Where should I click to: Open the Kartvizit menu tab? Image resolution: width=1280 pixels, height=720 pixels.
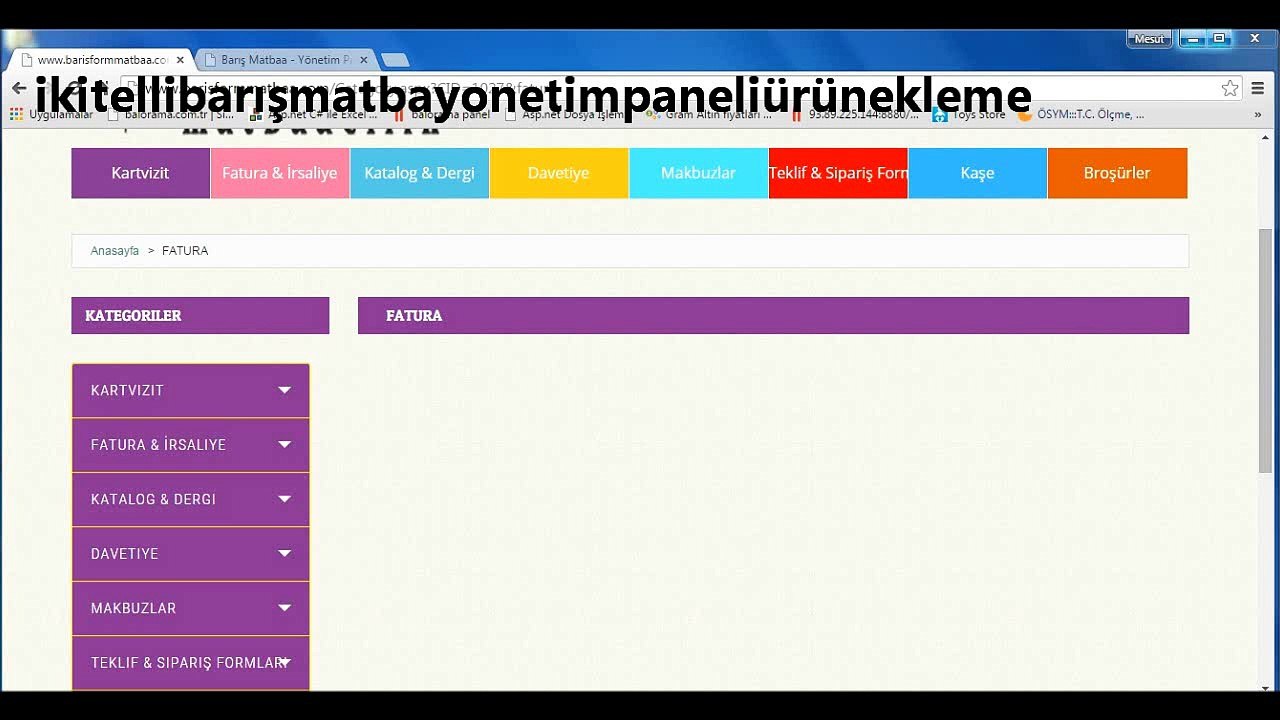(140, 173)
